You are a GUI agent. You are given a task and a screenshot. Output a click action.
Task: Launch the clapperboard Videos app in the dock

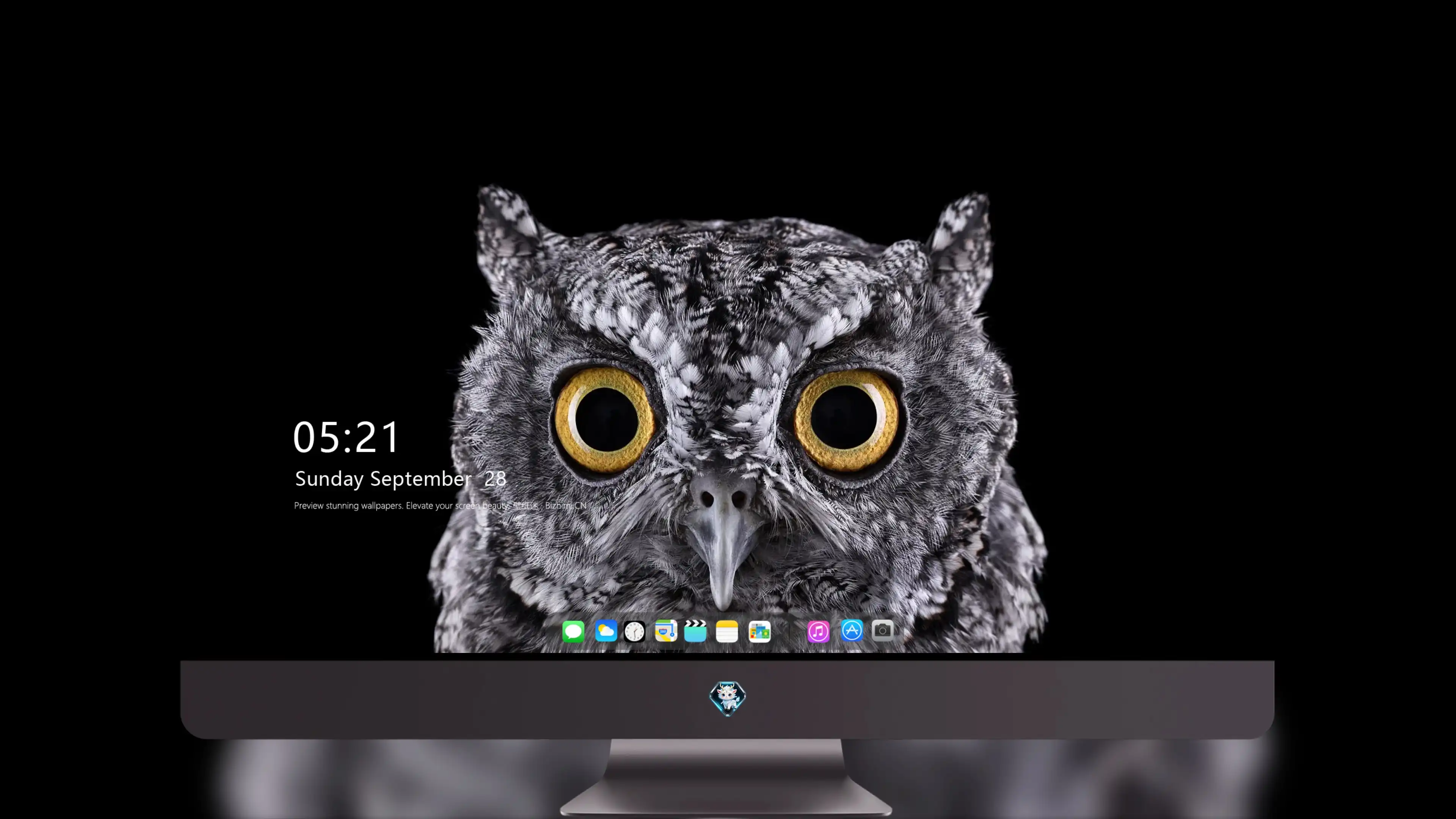695,631
